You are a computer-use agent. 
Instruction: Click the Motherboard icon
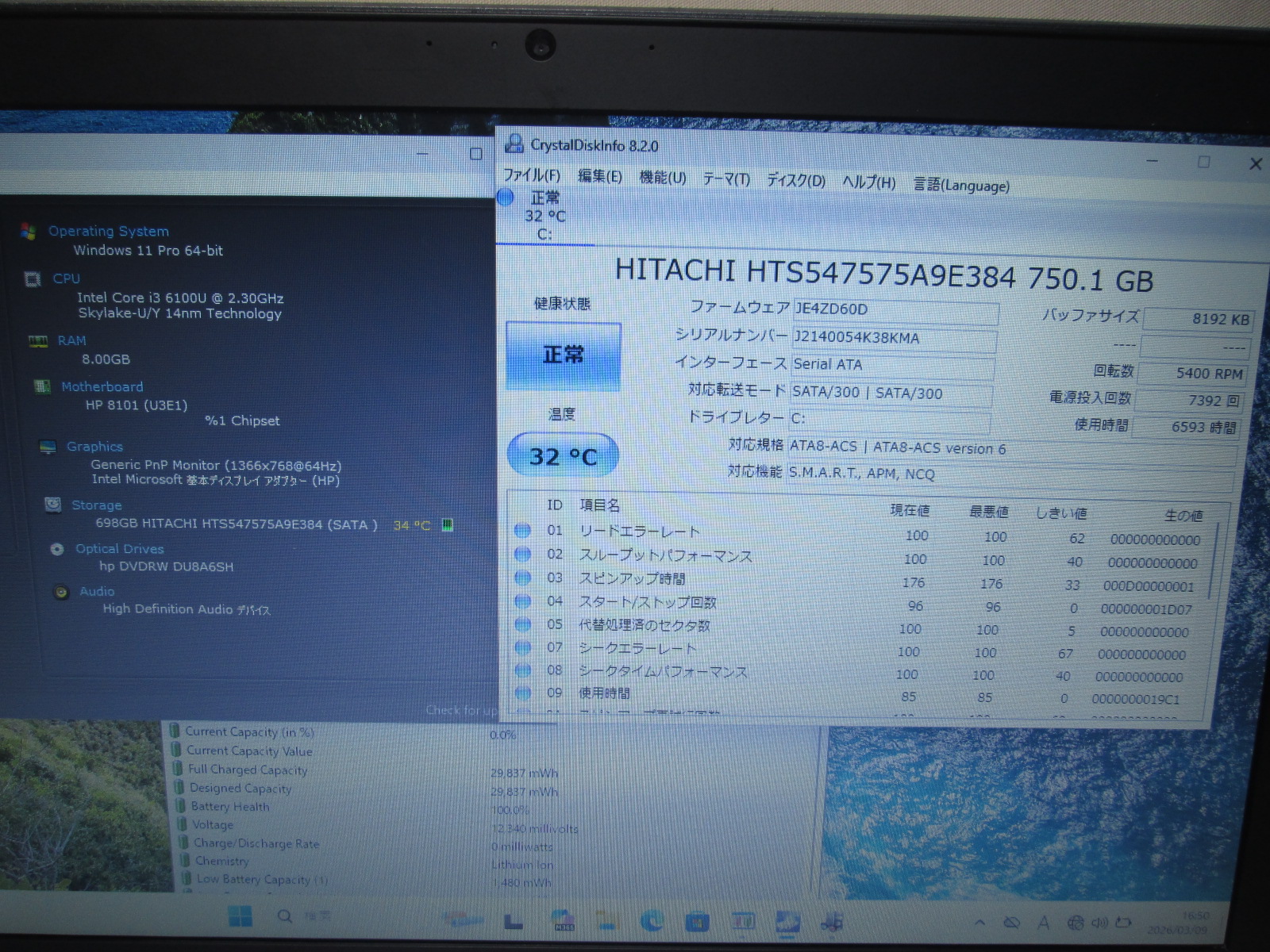pyautogui.click(x=42, y=386)
